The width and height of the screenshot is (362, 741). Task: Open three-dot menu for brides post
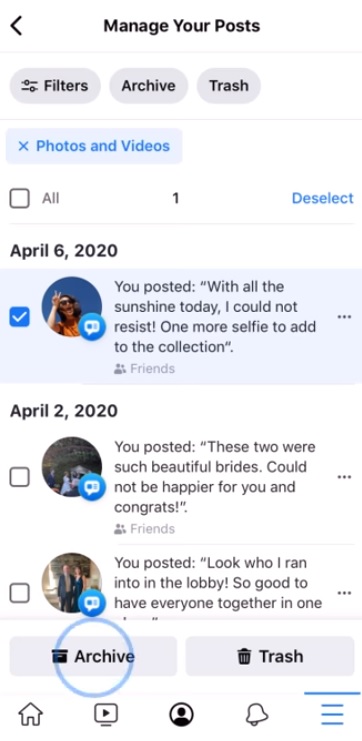pyautogui.click(x=344, y=477)
